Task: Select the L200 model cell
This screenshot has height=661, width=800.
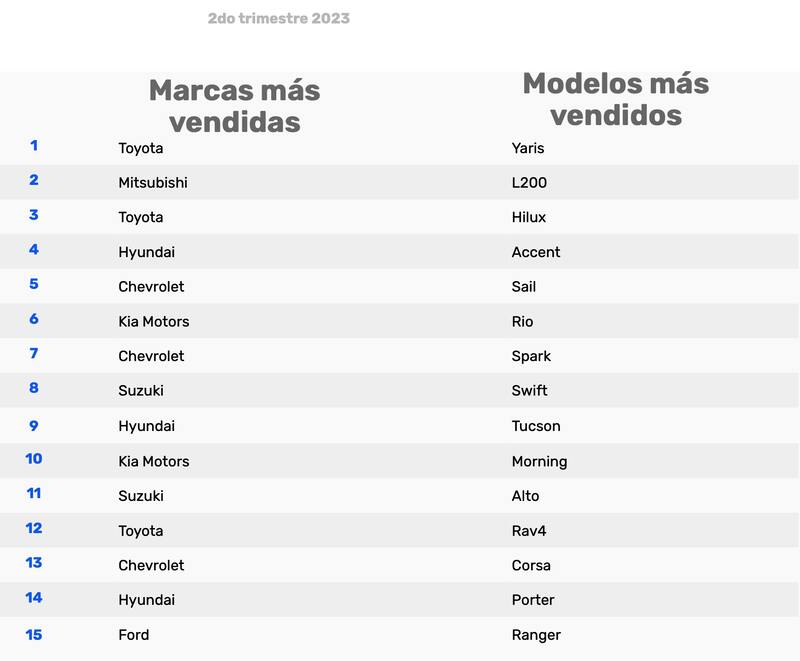Action: (529, 183)
